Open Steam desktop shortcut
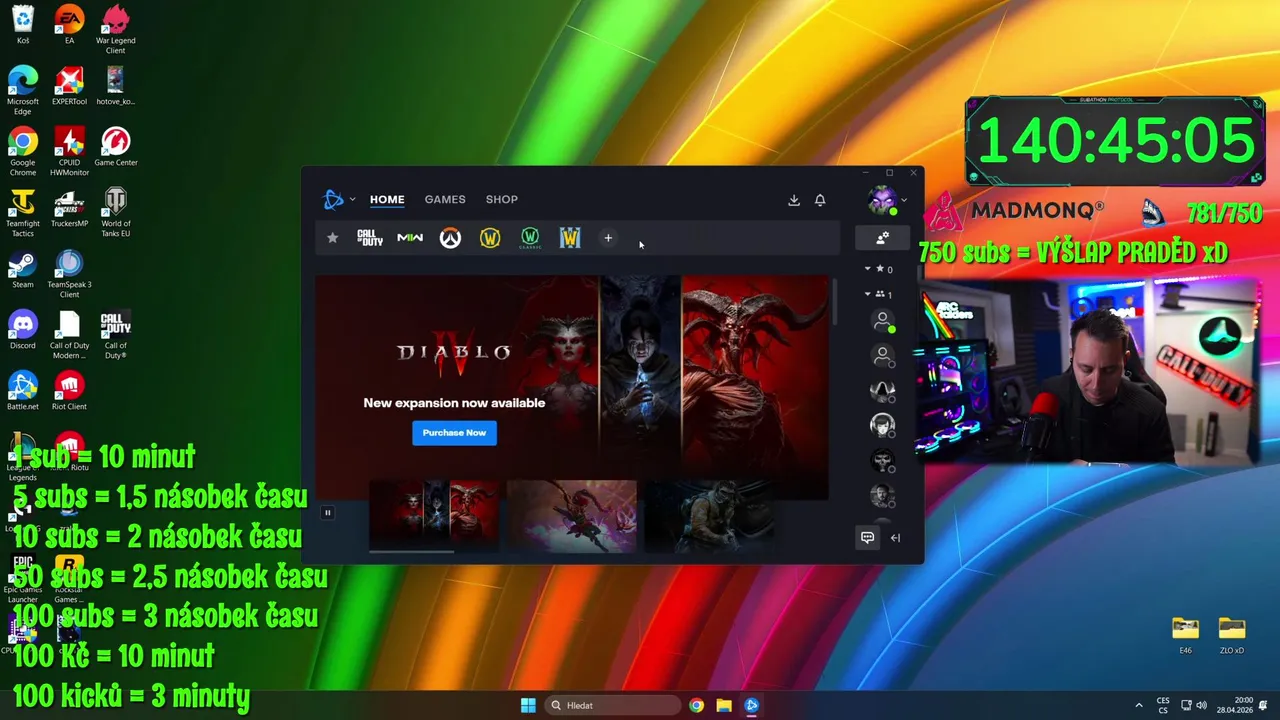The image size is (1280, 720). click(23, 269)
